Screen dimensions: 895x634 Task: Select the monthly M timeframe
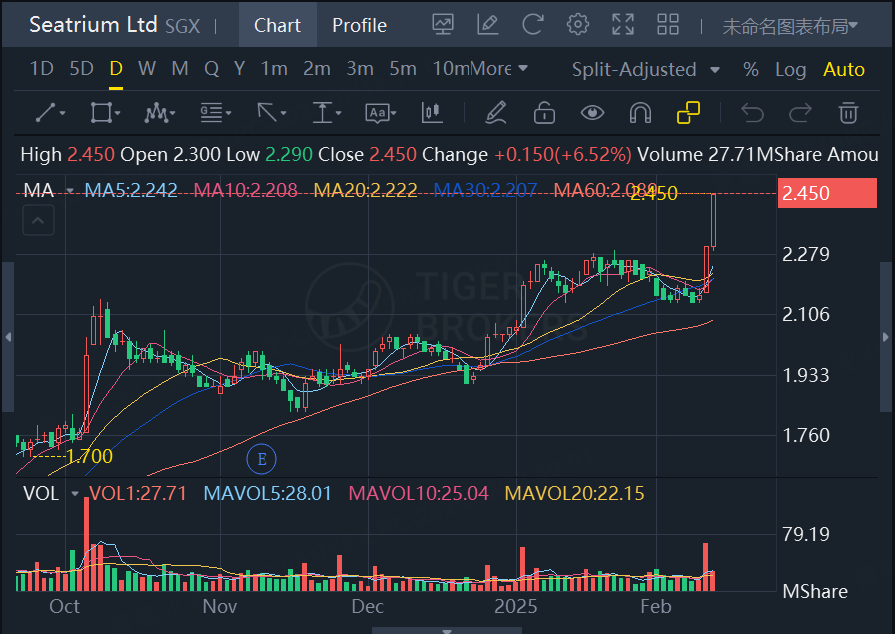point(180,68)
